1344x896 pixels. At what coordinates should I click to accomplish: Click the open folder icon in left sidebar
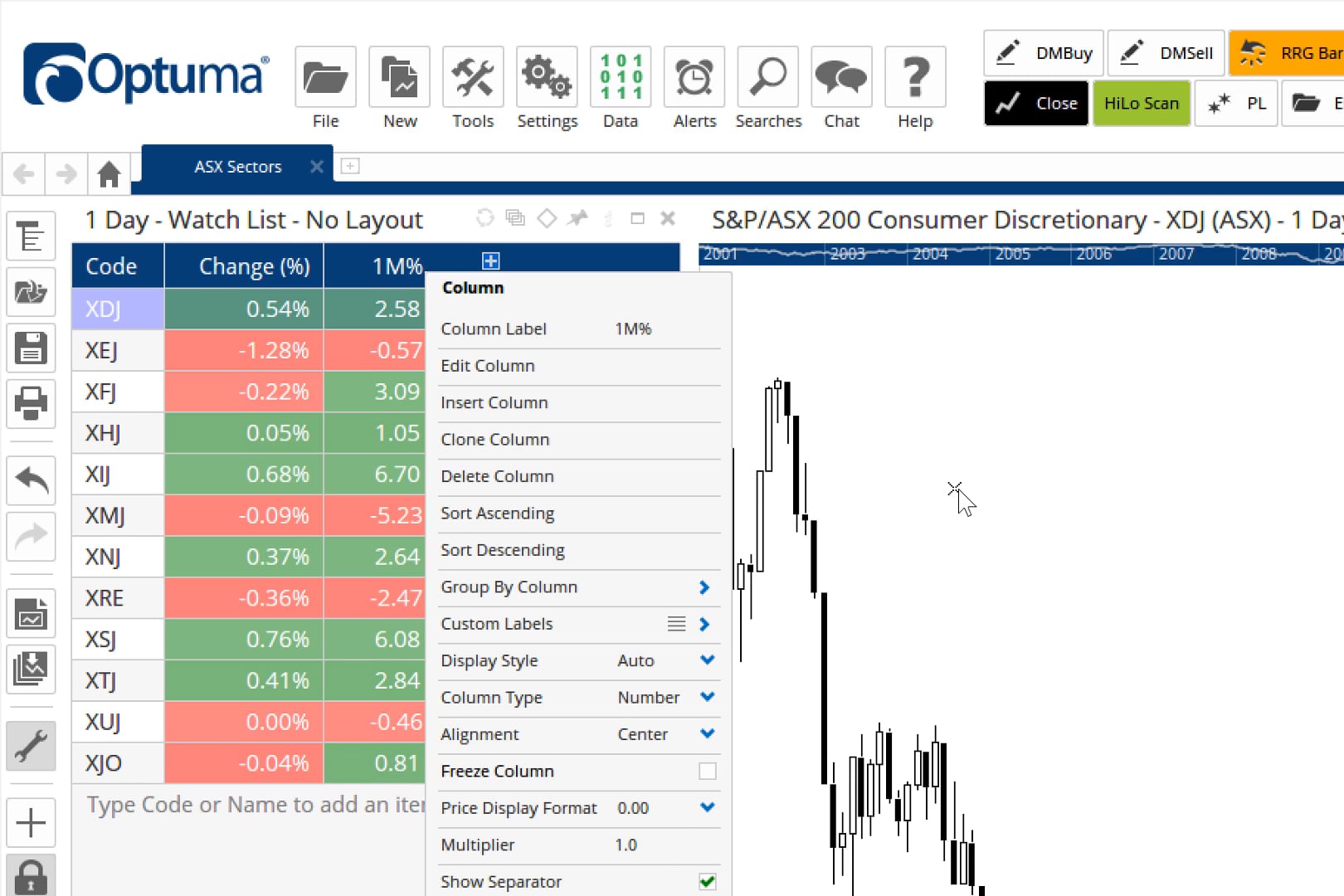click(31, 291)
